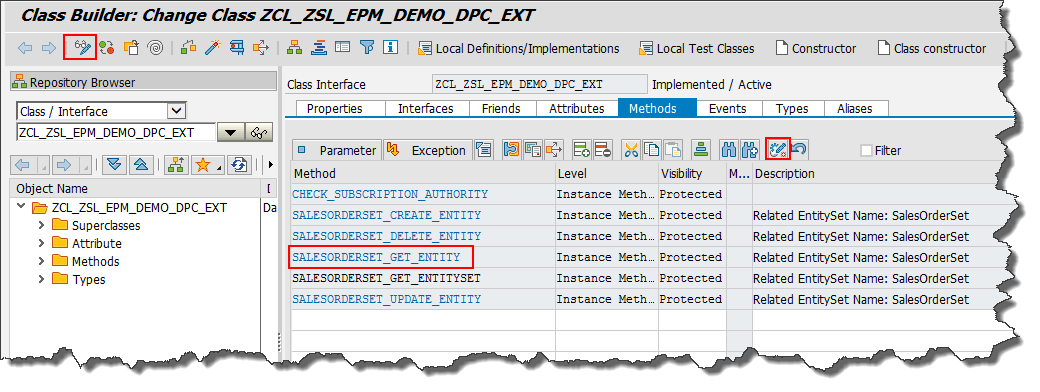This screenshot has height=392, width=1040.
Task: Open the Class / Interface dropdown
Action: [176, 111]
